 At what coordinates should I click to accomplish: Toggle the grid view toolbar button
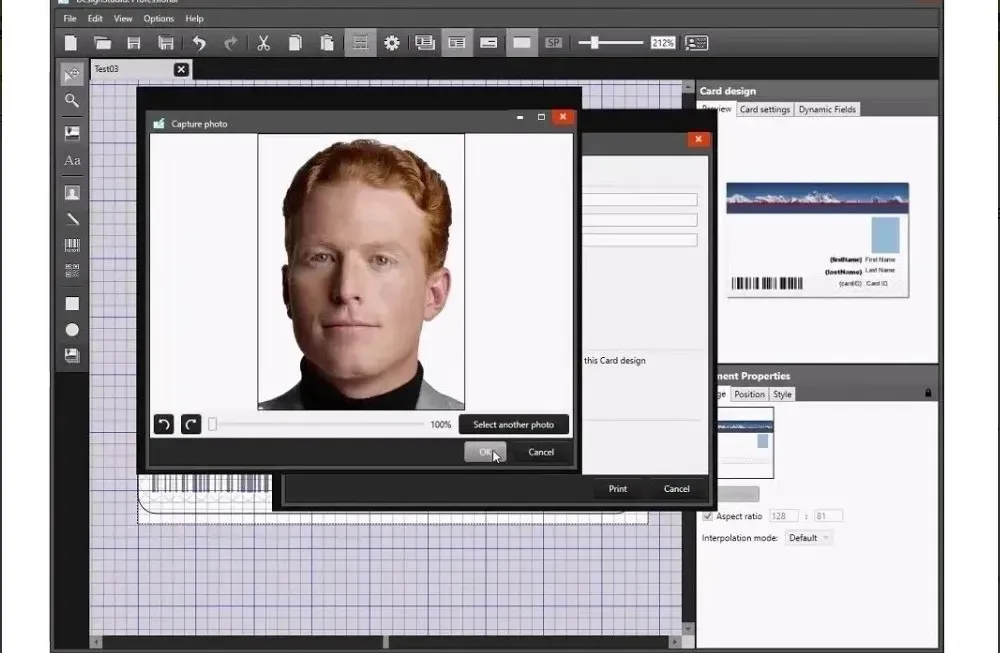click(x=360, y=43)
